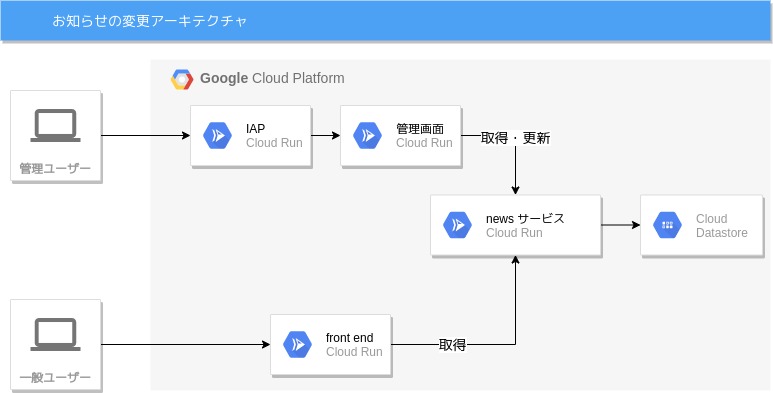The image size is (773, 393).
Task: Click the Google Cloud Platform label text
Action: click(272, 78)
